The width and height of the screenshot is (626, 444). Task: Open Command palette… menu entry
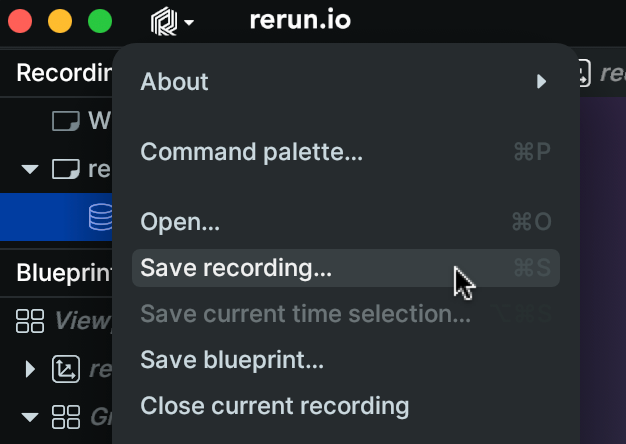coord(346,152)
